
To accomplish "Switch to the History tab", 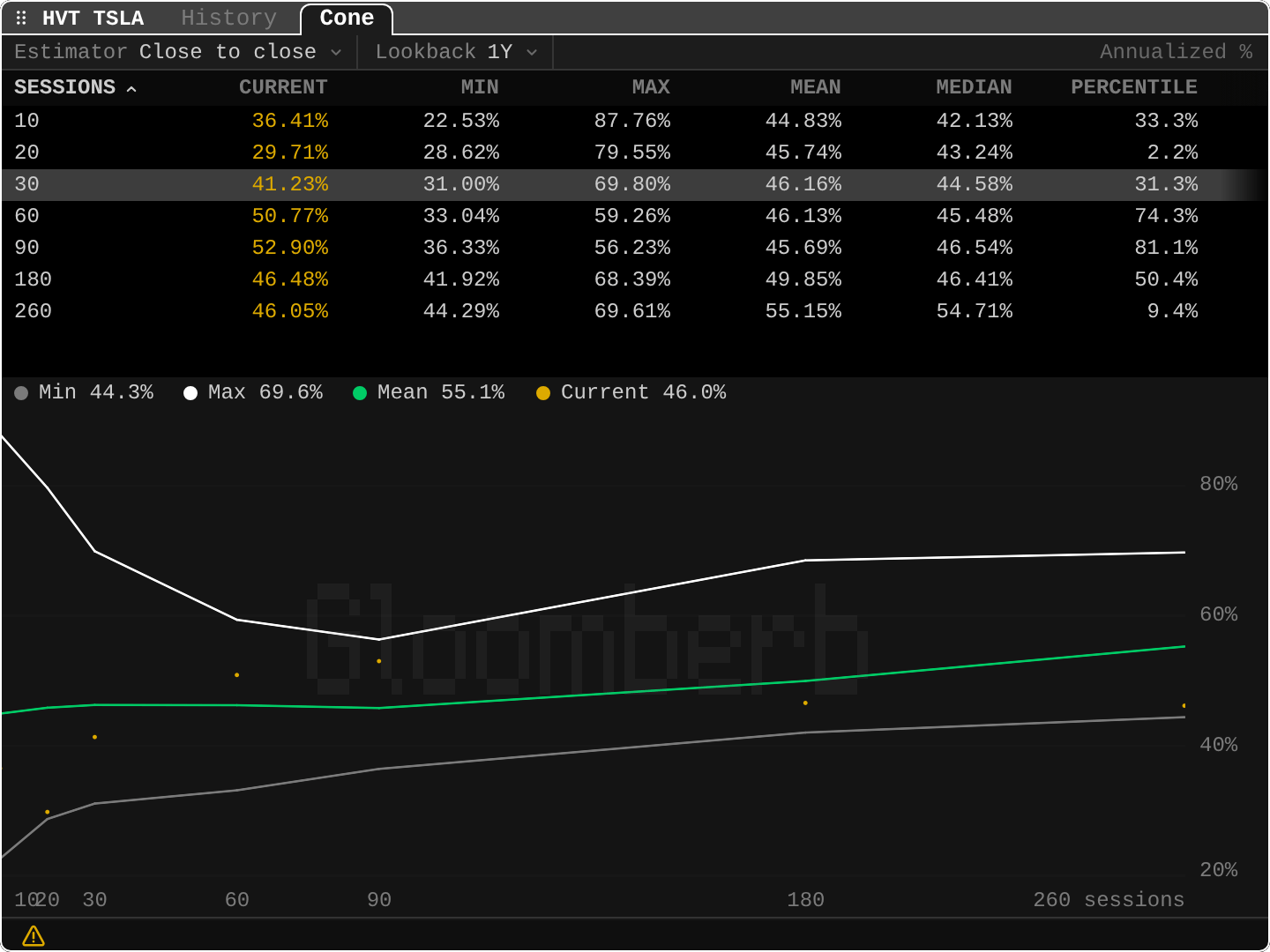I will (228, 18).
